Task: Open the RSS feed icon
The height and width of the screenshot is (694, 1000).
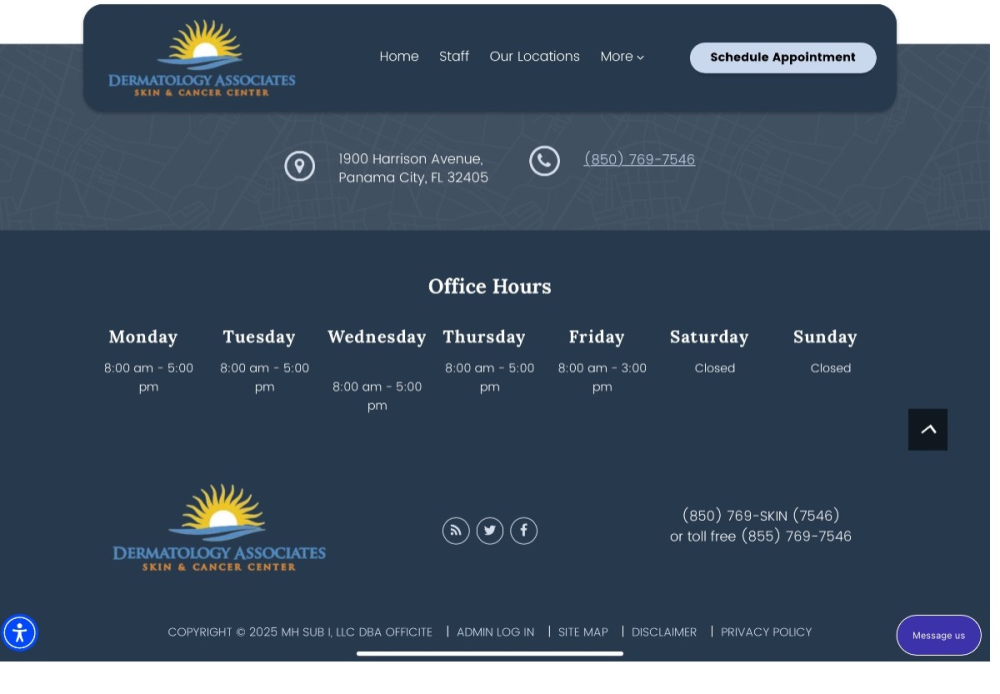Action: pyautogui.click(x=456, y=531)
